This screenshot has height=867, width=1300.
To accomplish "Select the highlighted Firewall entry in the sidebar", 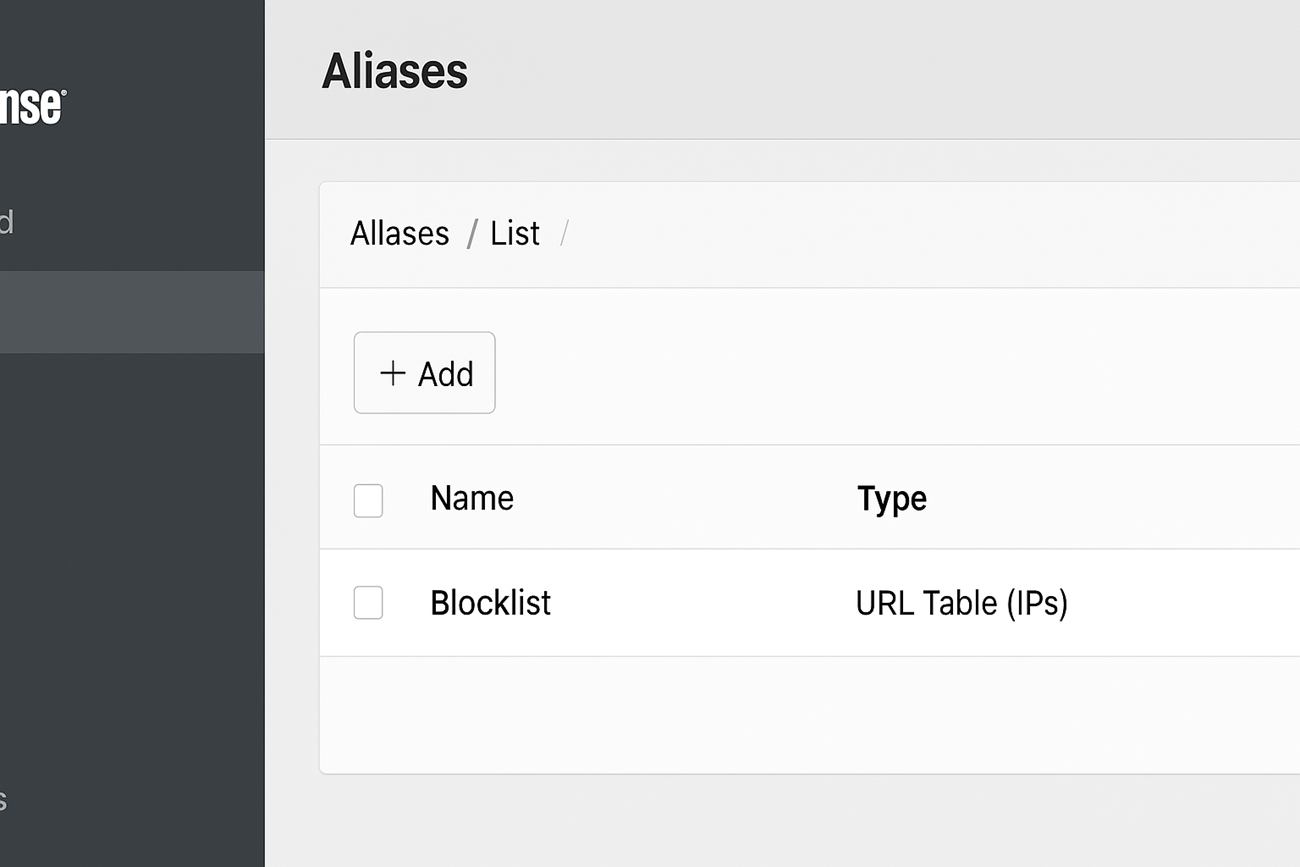I will tap(130, 312).
